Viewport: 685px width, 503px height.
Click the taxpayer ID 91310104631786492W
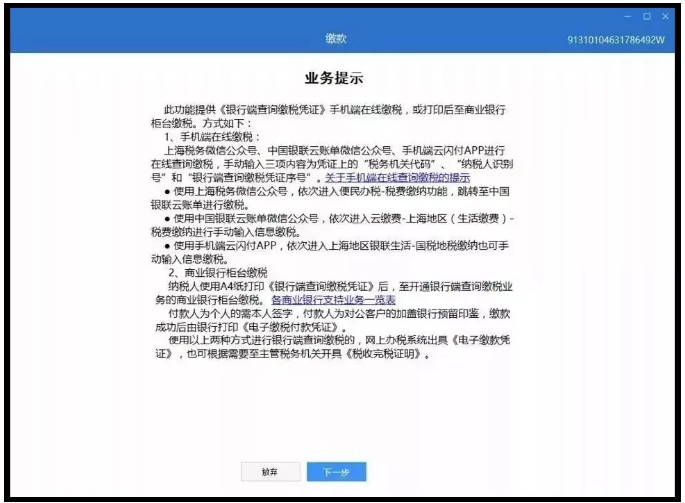coord(614,39)
